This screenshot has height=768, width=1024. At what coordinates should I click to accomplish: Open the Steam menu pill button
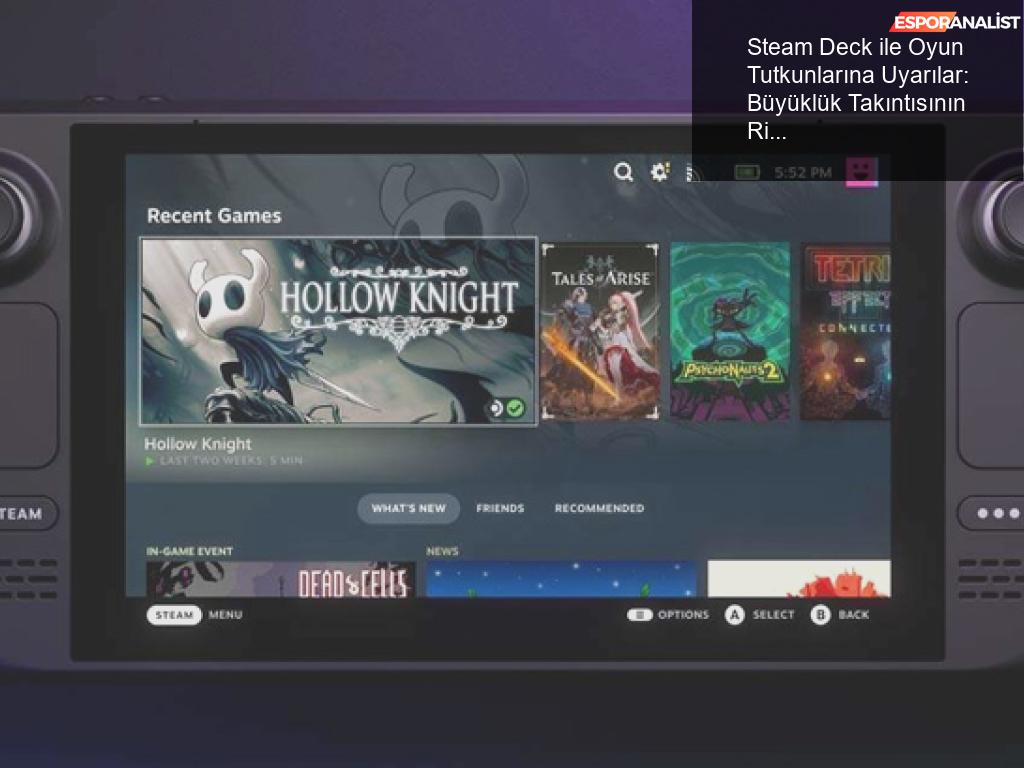point(174,615)
